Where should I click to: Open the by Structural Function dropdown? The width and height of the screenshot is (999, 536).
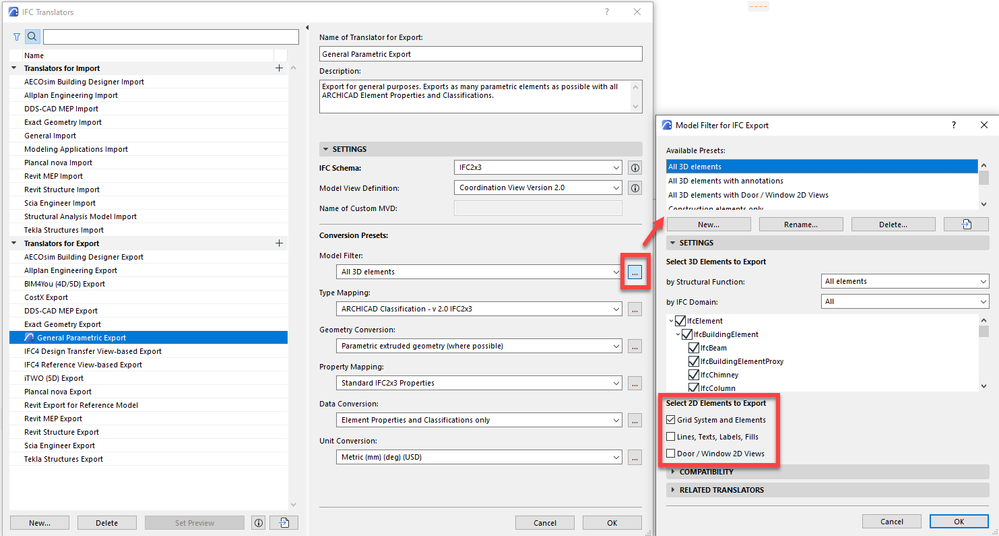pos(905,281)
